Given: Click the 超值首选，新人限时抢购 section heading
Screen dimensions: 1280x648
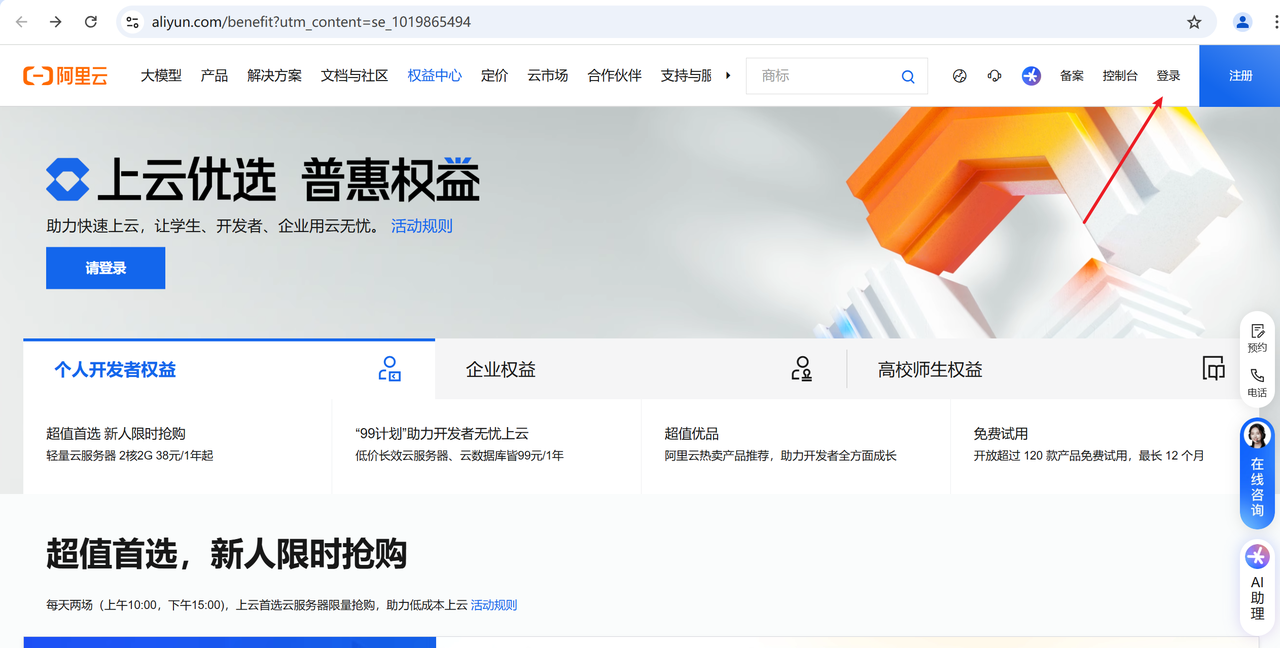Looking at the screenshot, I should 226,553.
